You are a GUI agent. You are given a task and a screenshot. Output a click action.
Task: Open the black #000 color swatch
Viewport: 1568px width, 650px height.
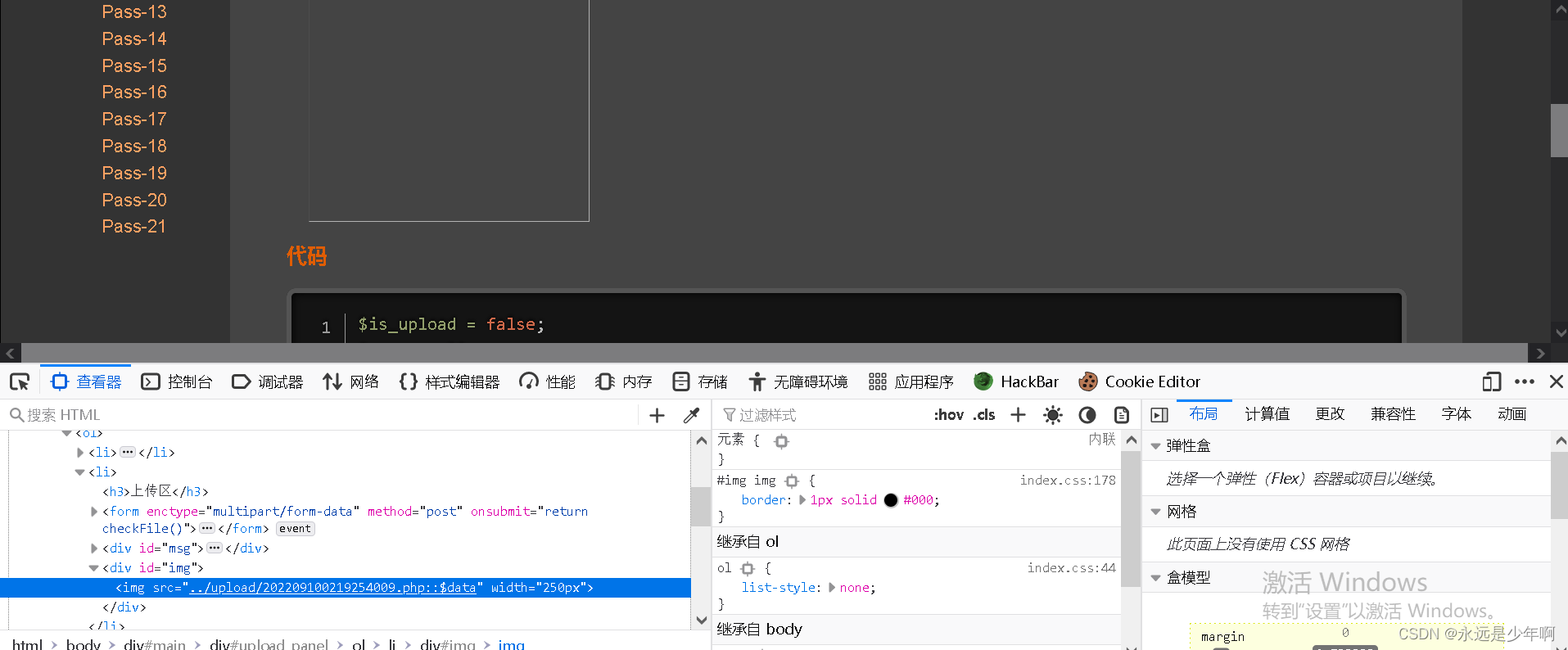point(891,500)
